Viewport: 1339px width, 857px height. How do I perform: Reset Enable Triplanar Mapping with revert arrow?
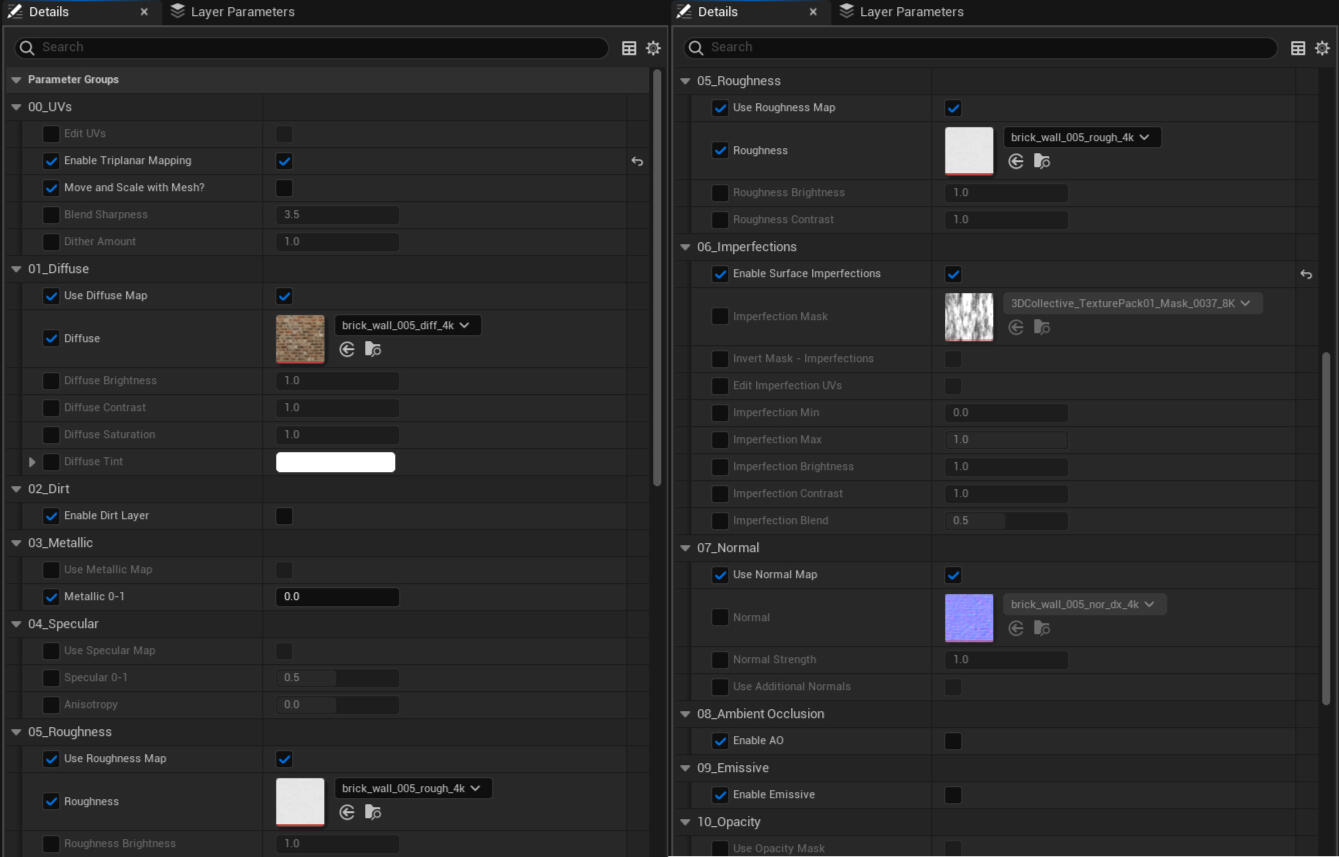637,160
